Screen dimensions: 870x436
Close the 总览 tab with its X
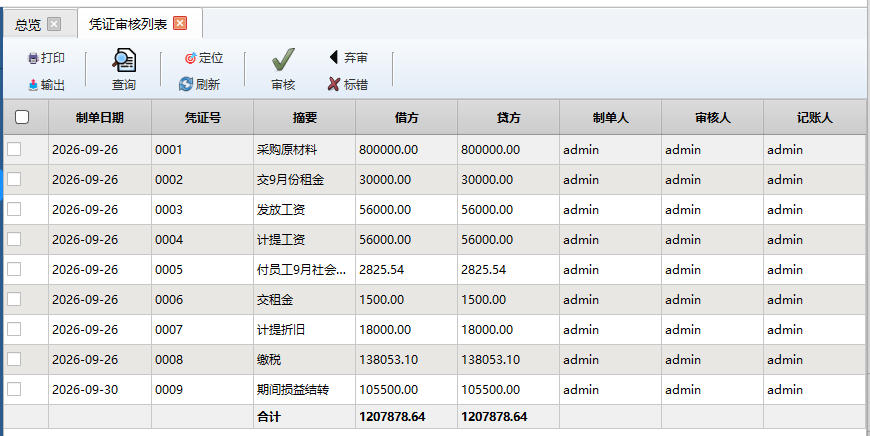click(54, 24)
